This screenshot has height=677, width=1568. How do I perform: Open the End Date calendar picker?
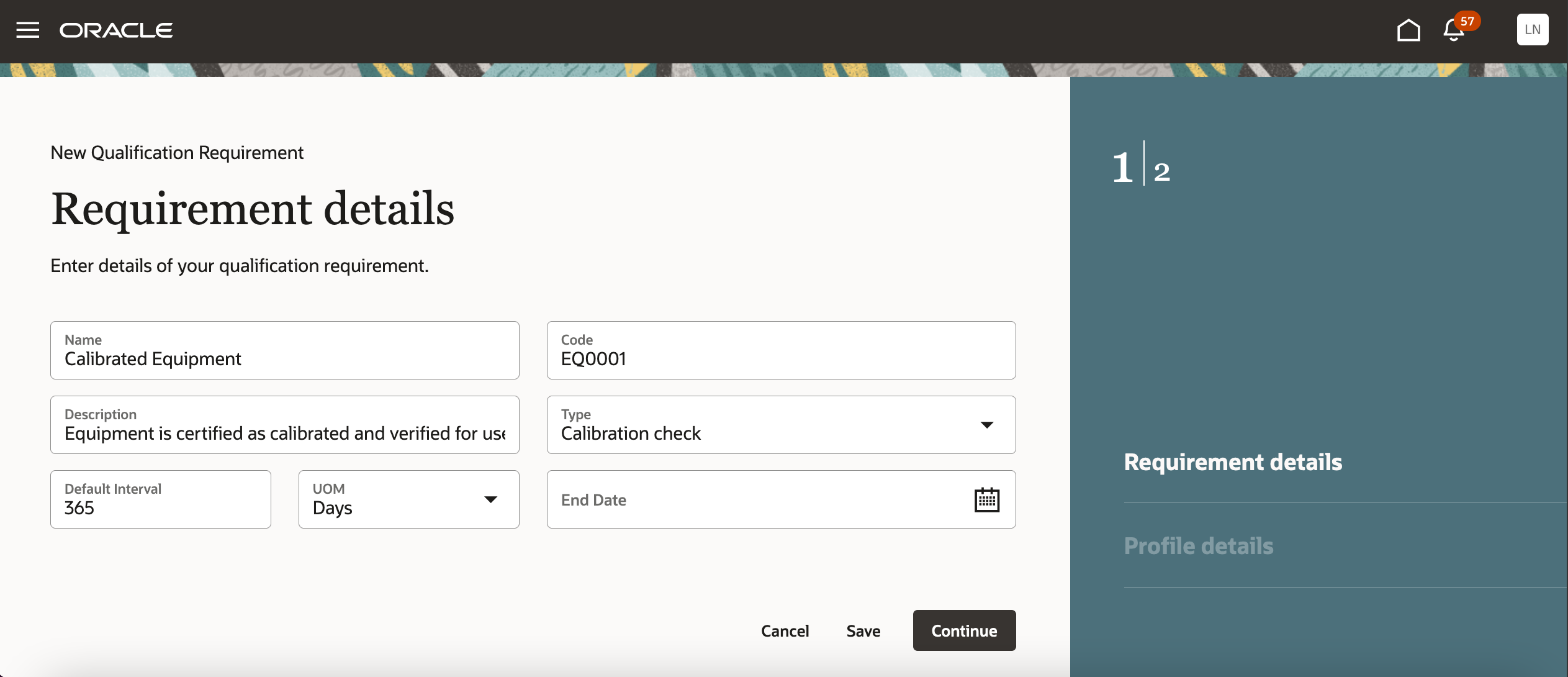coord(986,500)
